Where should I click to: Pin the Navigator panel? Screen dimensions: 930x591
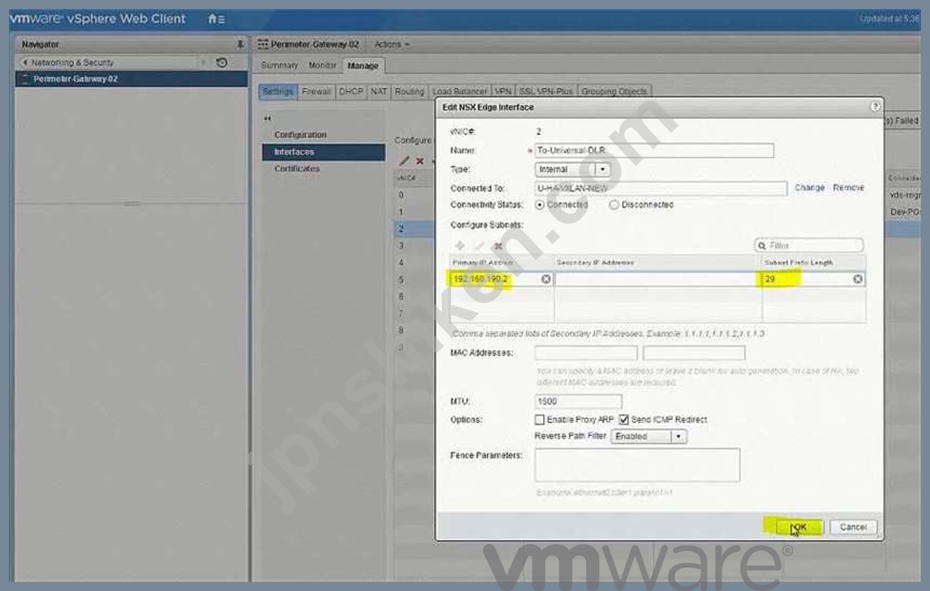point(240,44)
